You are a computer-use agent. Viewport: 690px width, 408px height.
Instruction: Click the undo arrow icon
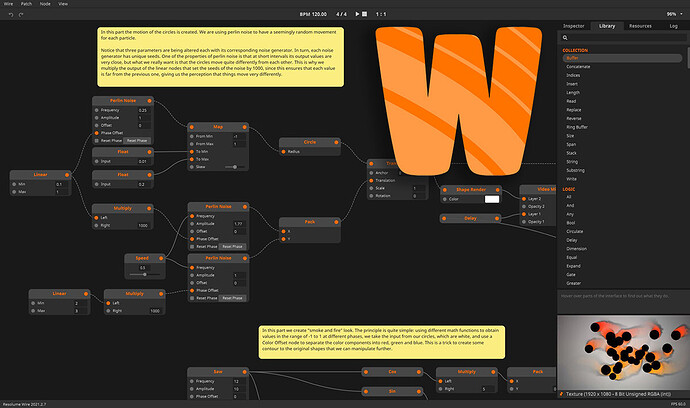[x=11, y=15]
